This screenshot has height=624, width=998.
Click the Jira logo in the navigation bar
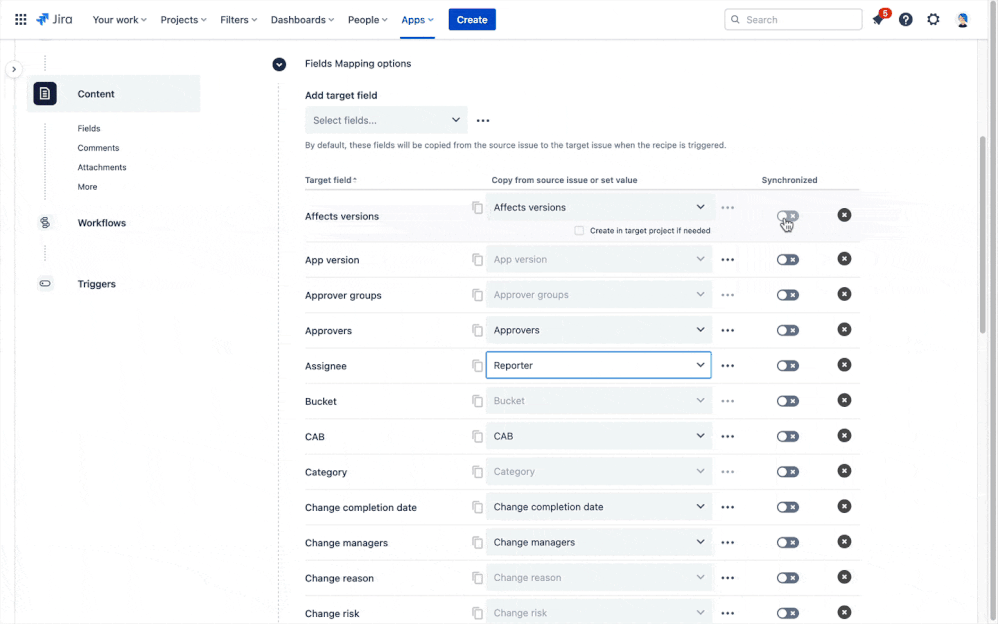click(55, 19)
